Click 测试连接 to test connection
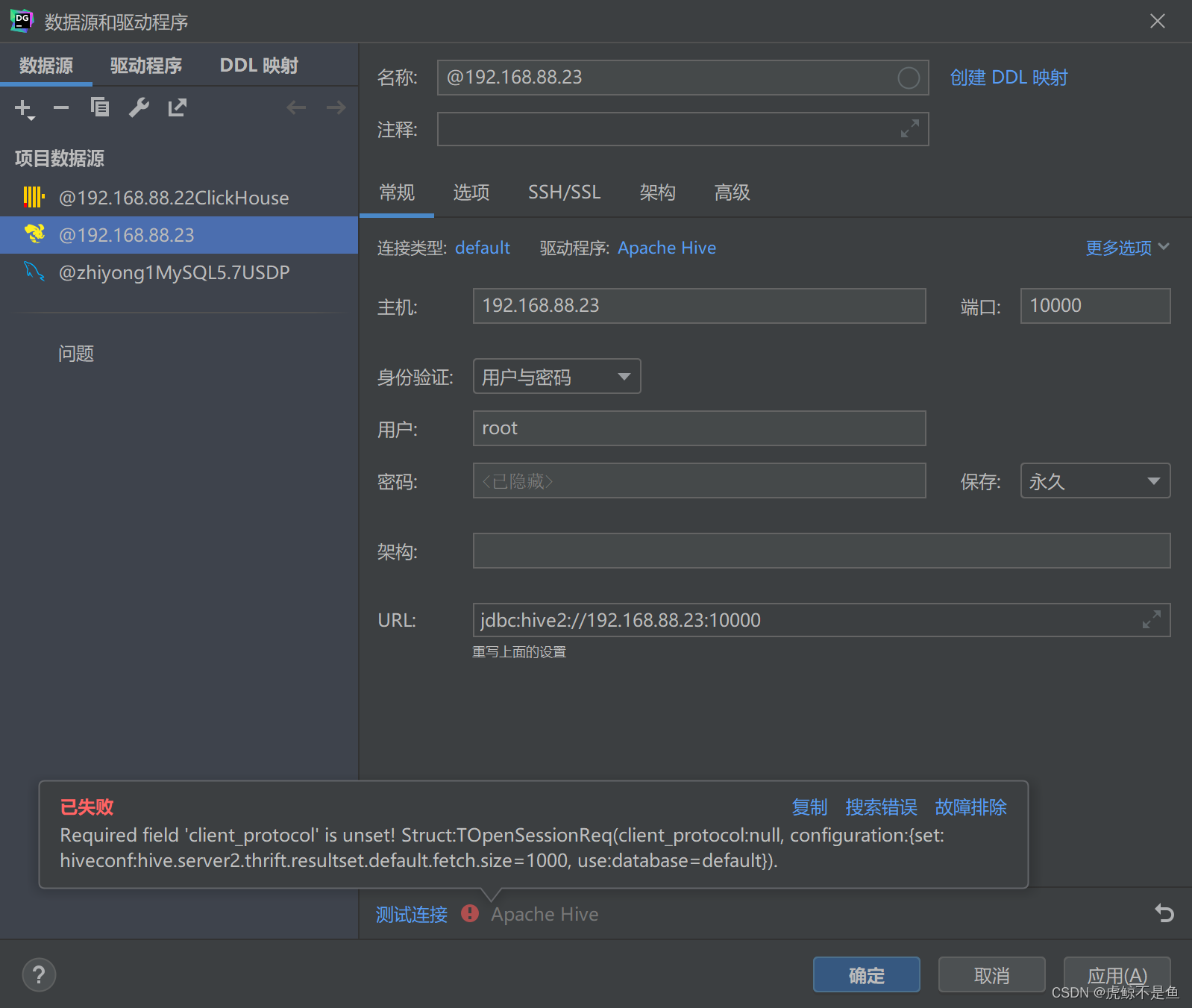Screen dimensions: 1192x1008 [411, 915]
